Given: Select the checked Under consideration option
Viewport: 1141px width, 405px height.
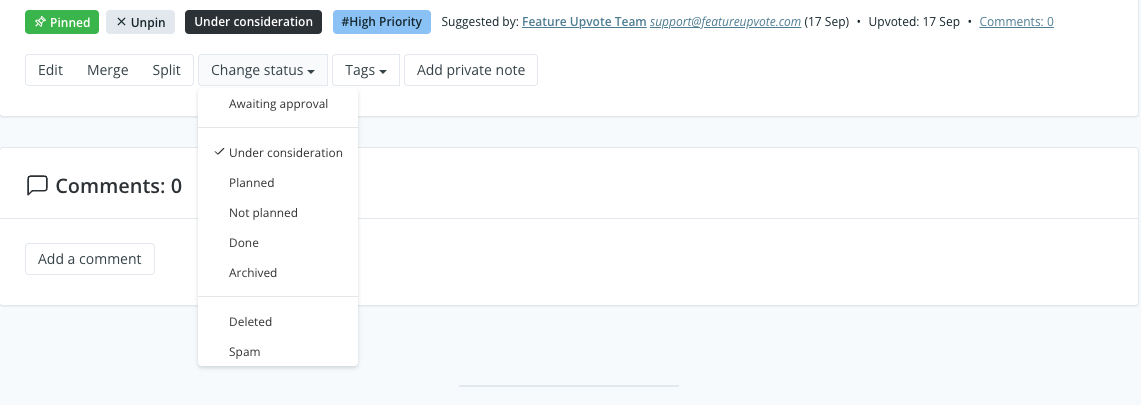Looking at the screenshot, I should (x=285, y=153).
